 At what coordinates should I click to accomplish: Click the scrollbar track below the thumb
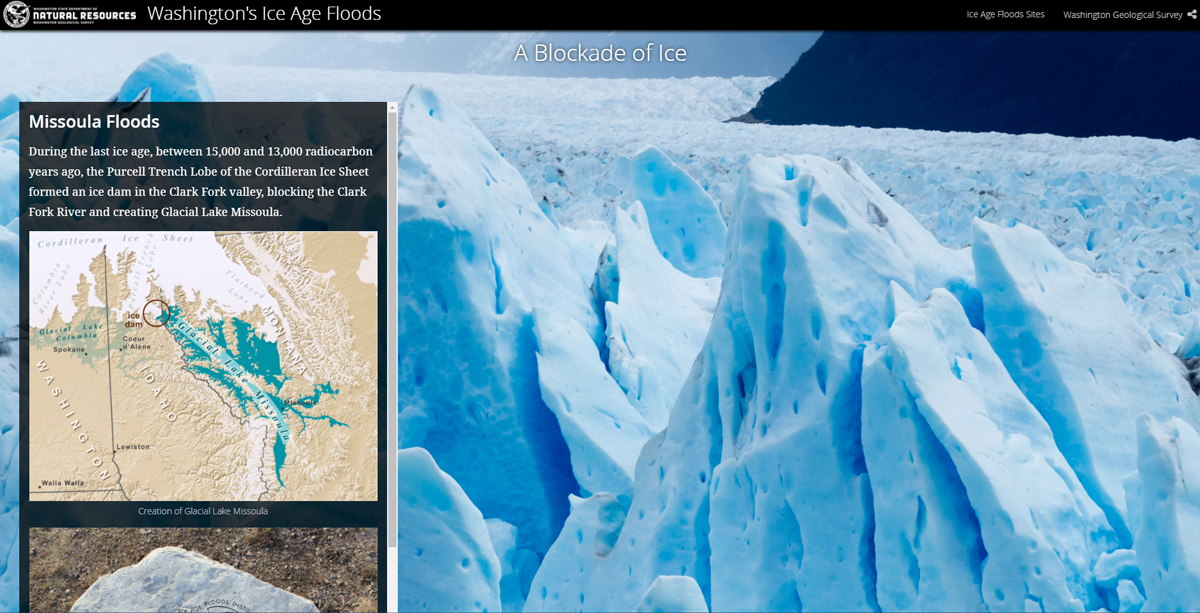point(392,580)
